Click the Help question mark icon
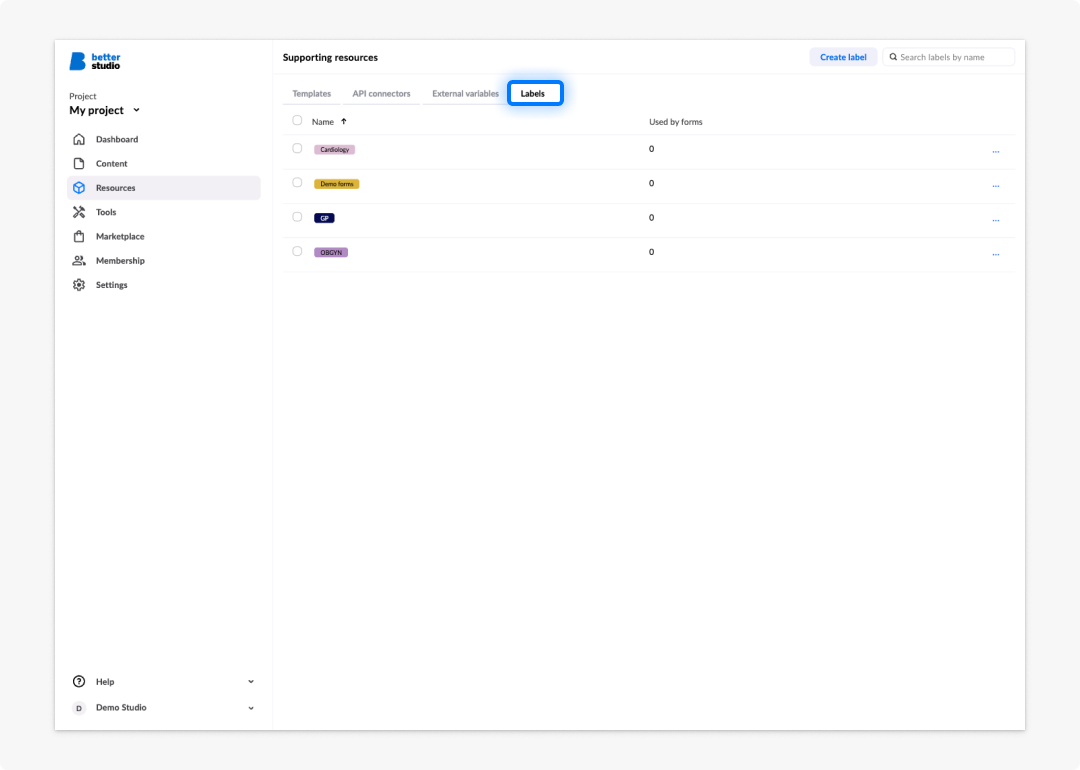This screenshot has height=770, width=1080. click(79, 681)
